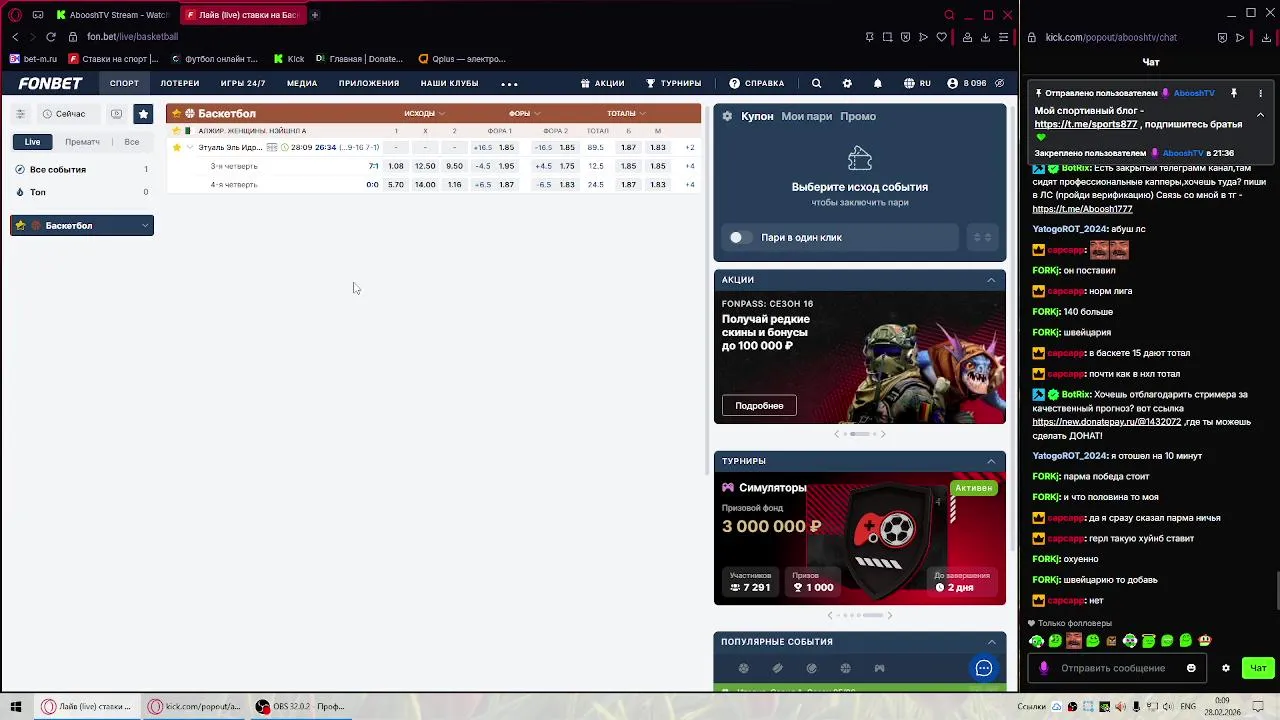Screen dimensions: 1280x720
Task: Open Турниры trophy link in header
Action: (673, 84)
